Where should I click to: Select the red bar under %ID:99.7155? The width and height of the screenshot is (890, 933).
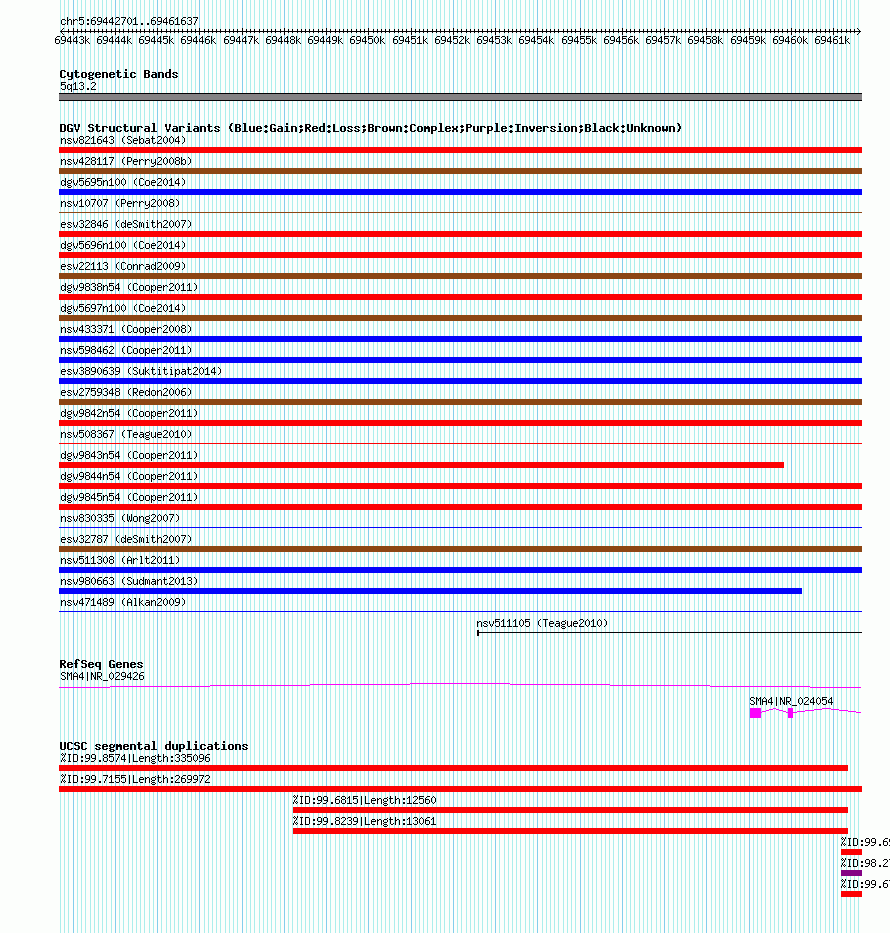[460, 789]
